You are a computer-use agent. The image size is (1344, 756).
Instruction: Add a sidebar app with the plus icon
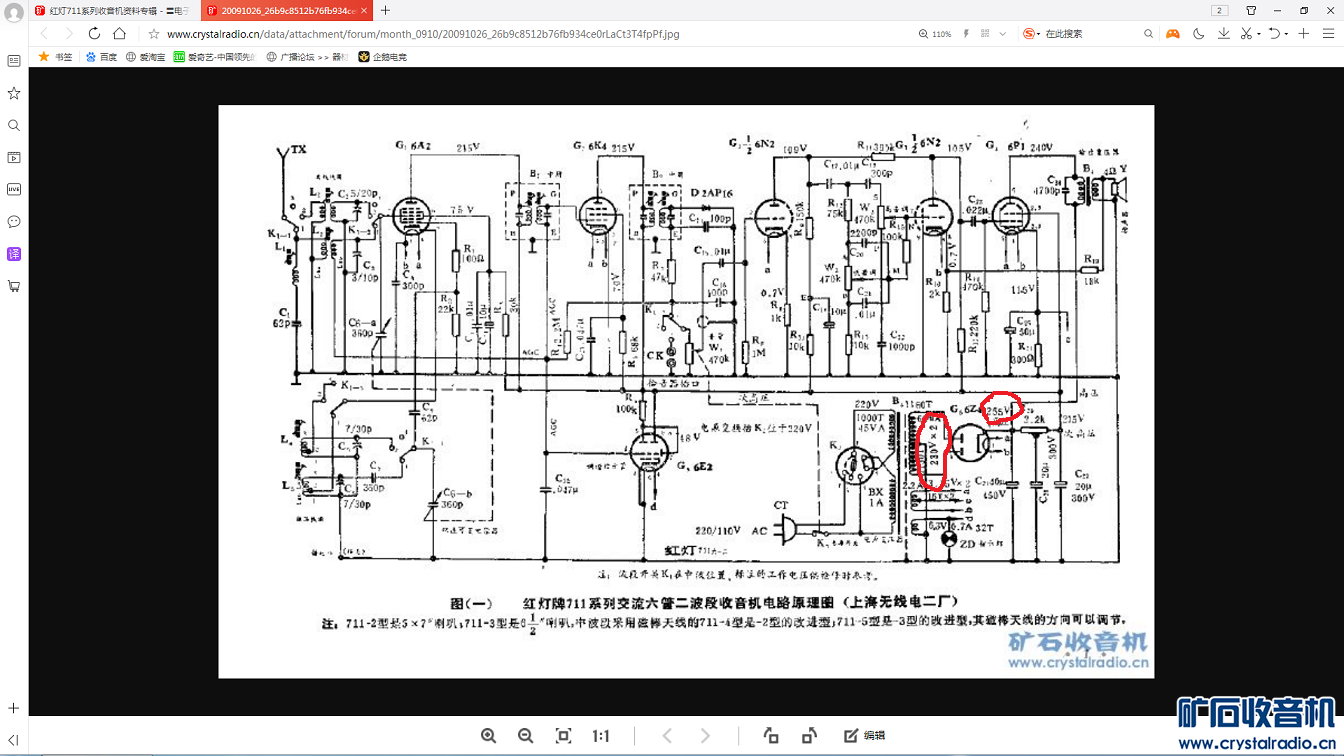14,709
